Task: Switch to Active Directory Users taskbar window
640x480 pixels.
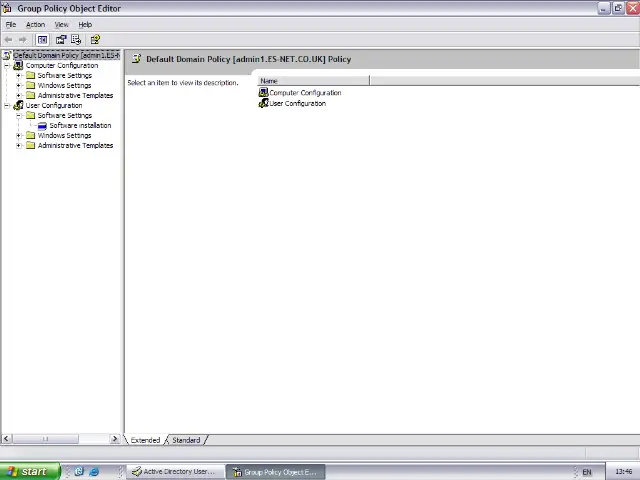Action: coord(176,472)
